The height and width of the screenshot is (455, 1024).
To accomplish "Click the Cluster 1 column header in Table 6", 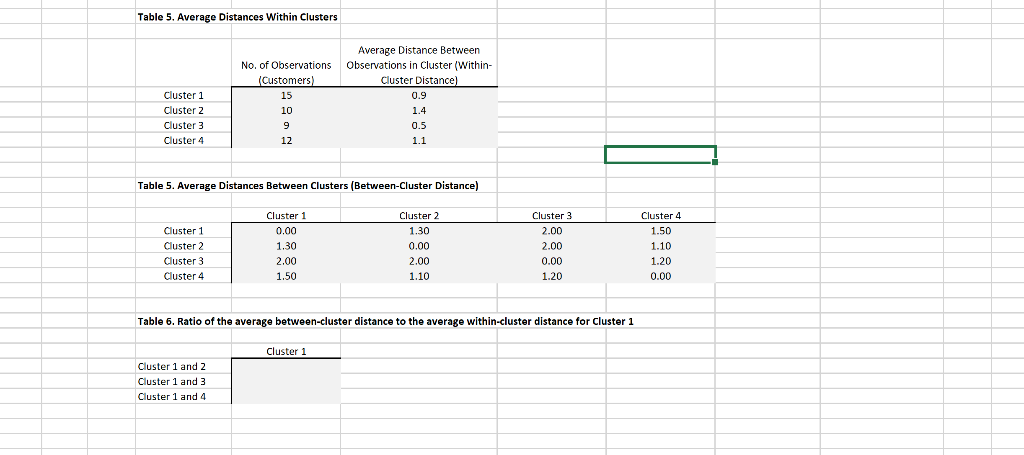I will point(286,351).
